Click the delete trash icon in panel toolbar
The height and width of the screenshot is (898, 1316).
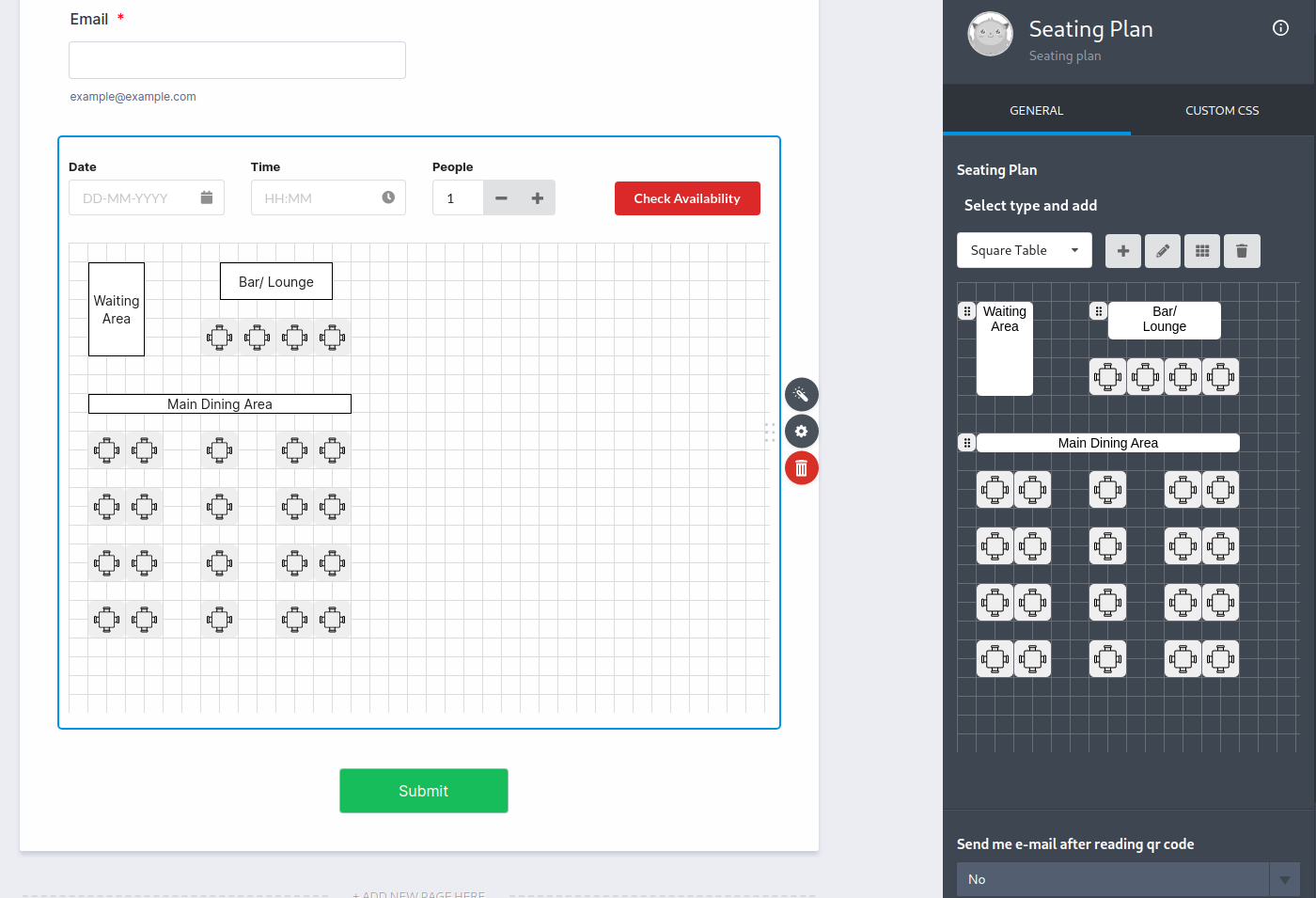click(x=1242, y=251)
